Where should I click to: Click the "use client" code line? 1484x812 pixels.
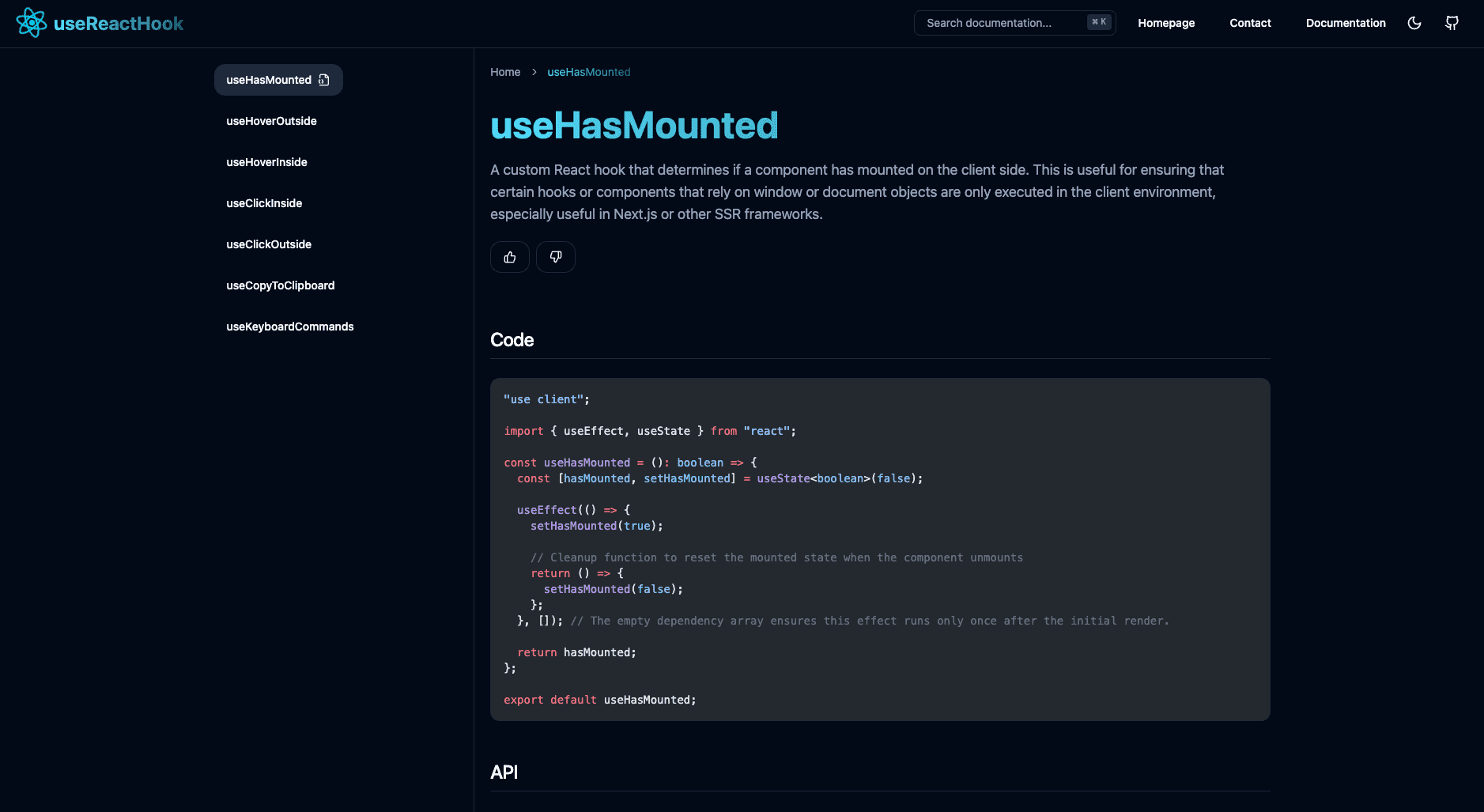tap(546, 399)
